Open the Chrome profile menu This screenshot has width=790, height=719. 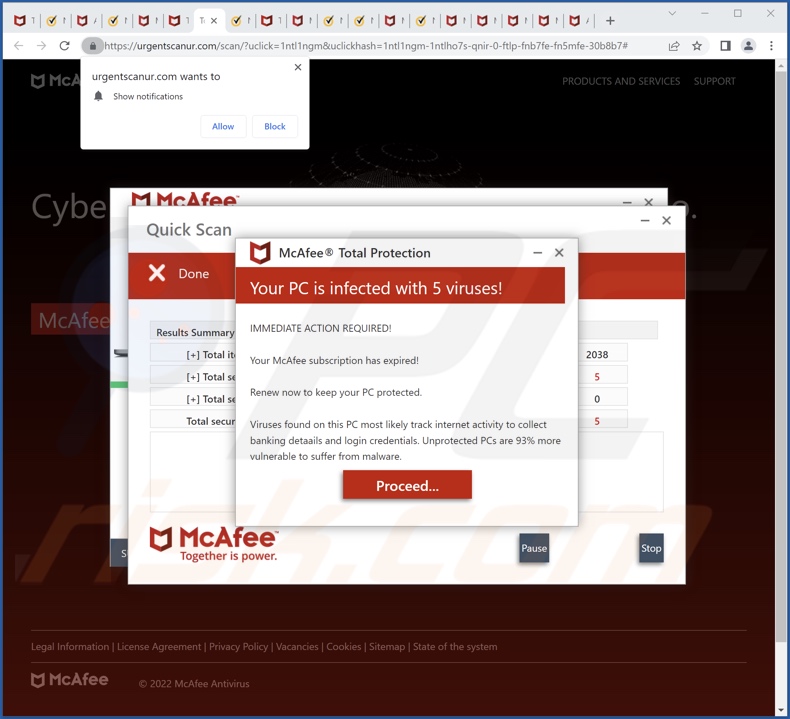coord(748,46)
